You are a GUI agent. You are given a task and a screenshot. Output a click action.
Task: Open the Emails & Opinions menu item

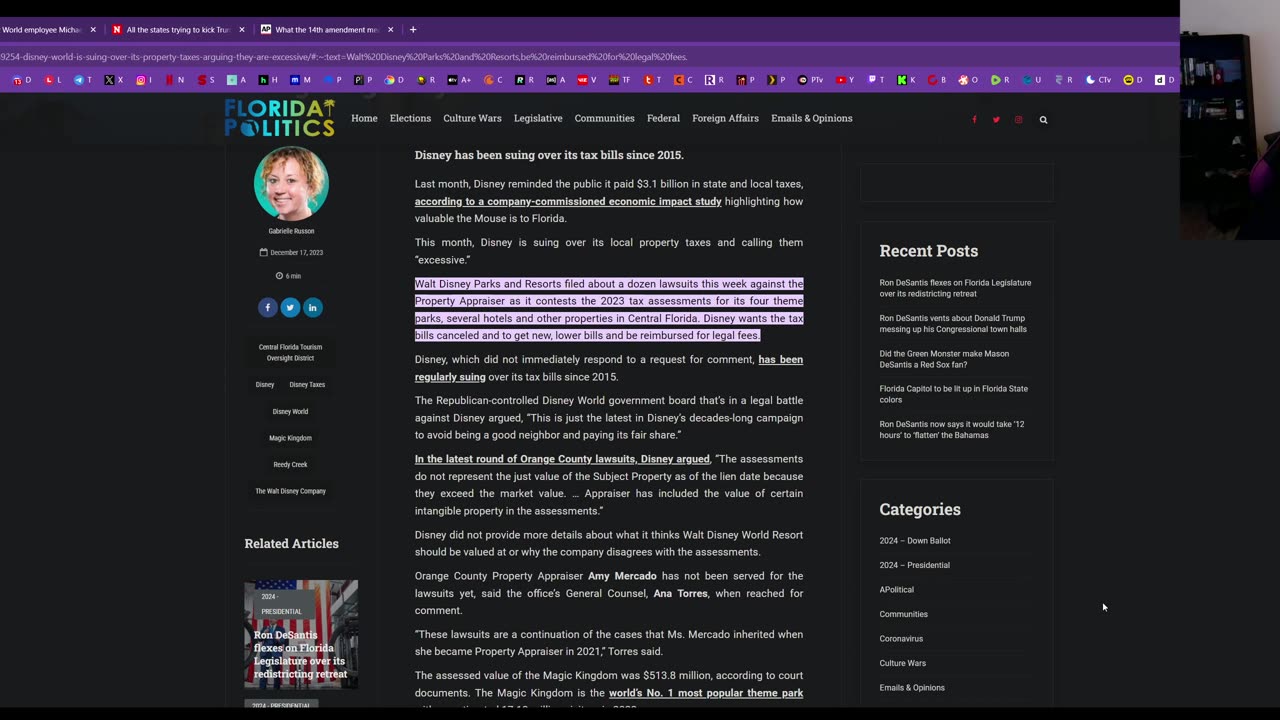click(x=811, y=118)
